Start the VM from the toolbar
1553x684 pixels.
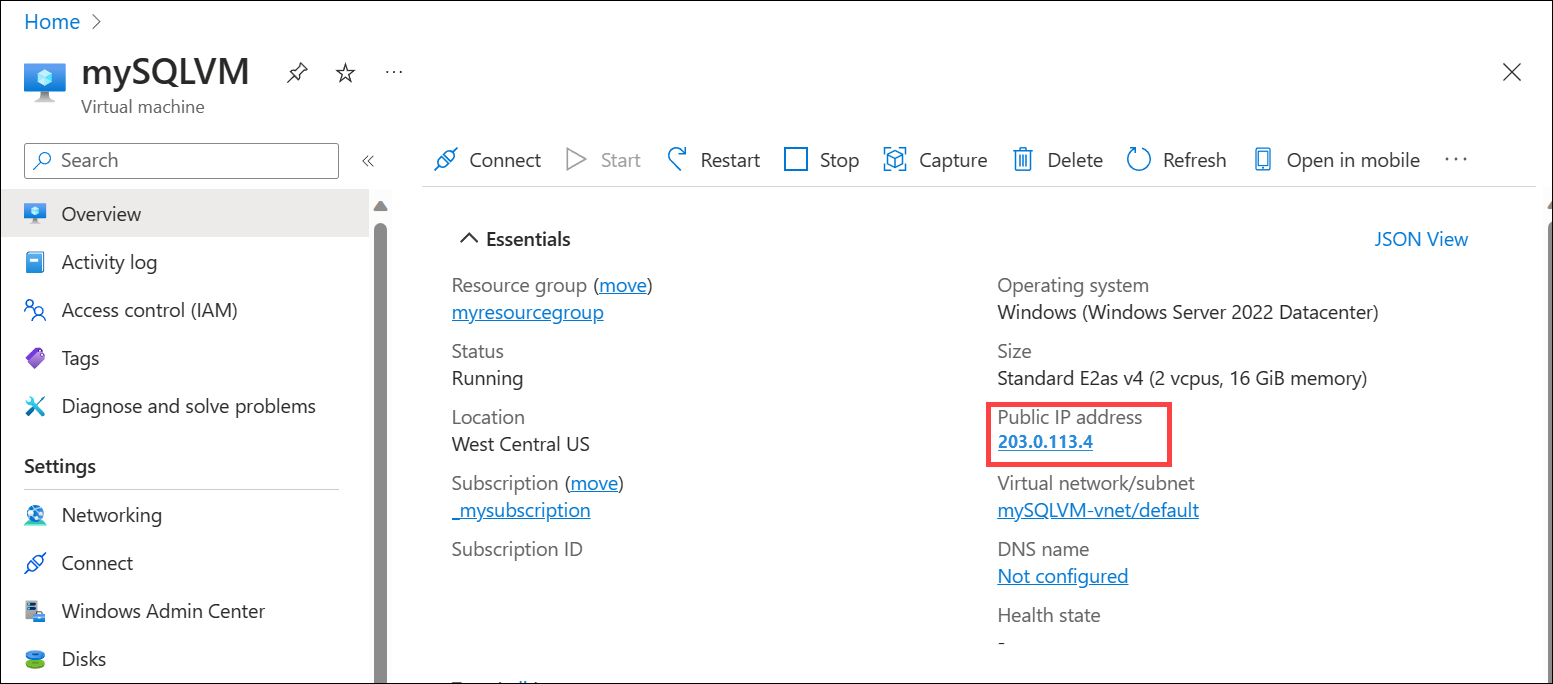click(604, 159)
